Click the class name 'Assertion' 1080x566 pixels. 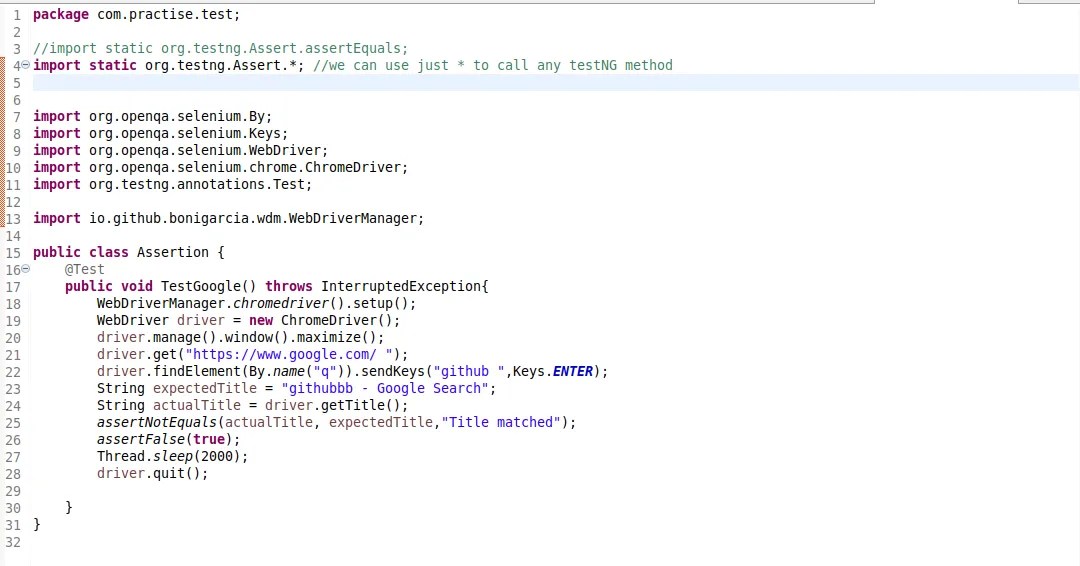(173, 252)
